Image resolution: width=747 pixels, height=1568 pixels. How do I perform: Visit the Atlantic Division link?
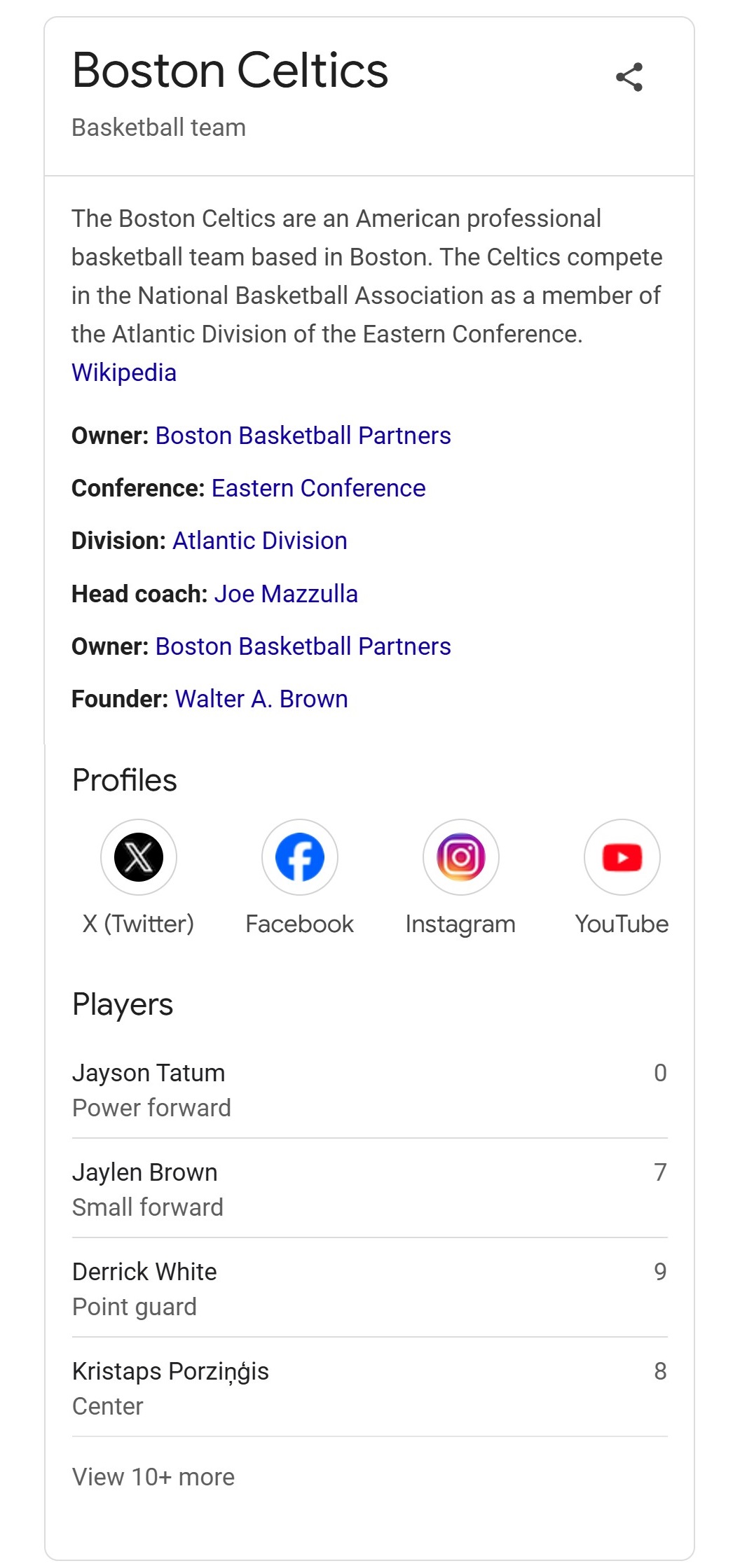click(260, 541)
